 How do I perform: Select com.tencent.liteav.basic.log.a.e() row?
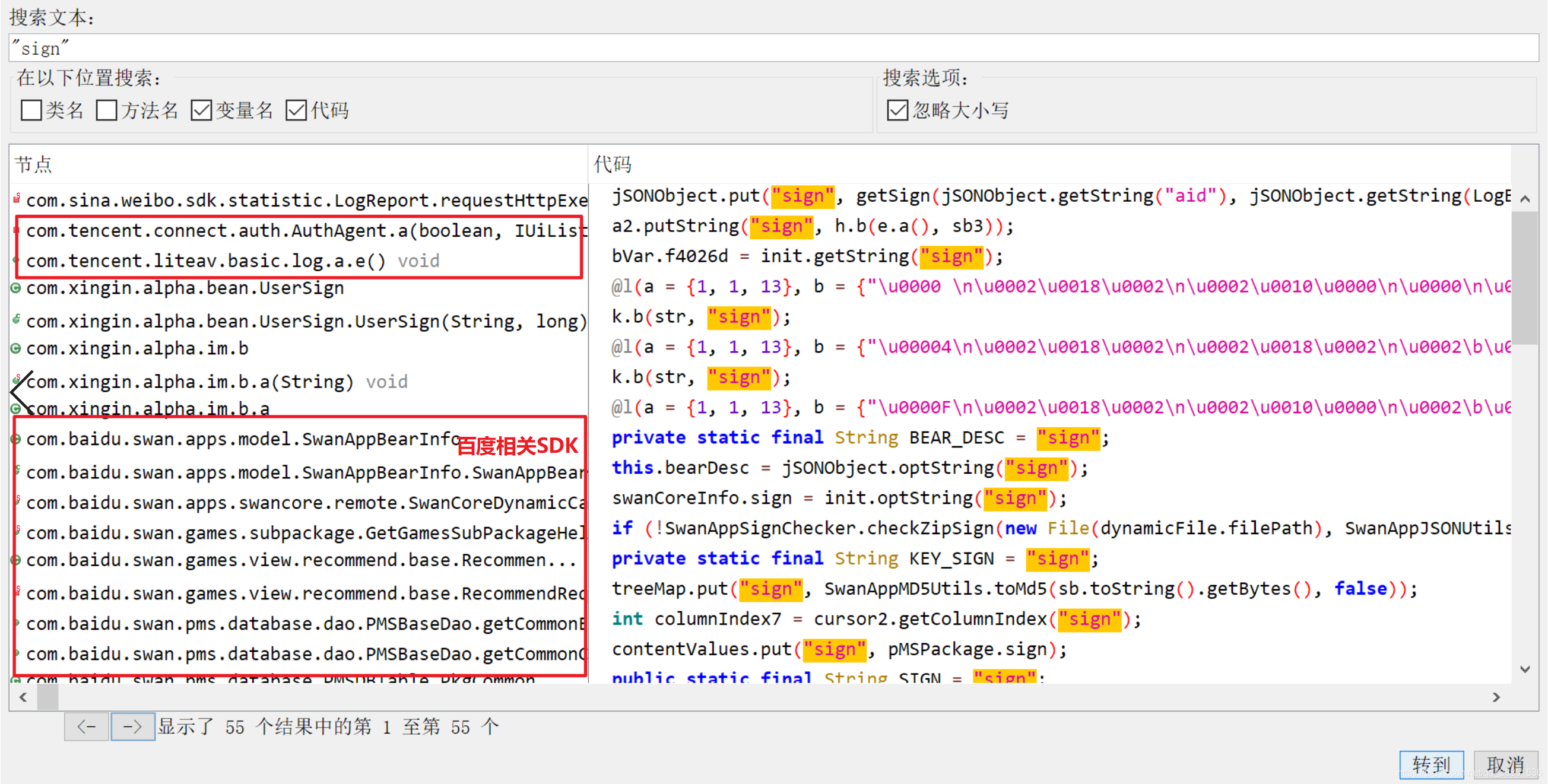click(x=299, y=261)
